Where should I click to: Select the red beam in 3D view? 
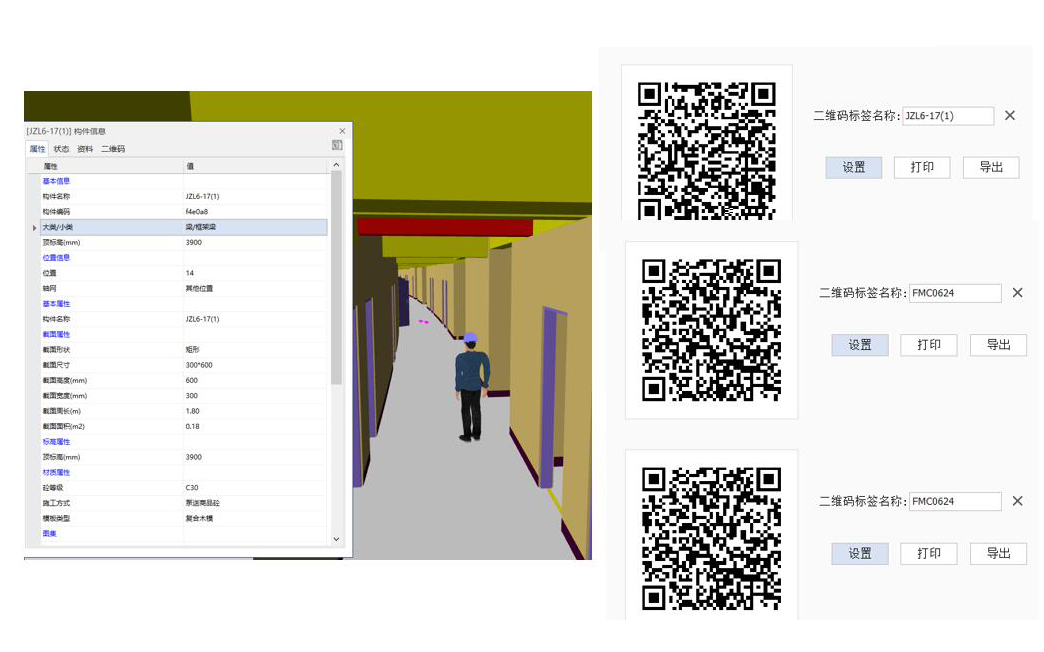pyautogui.click(x=445, y=227)
